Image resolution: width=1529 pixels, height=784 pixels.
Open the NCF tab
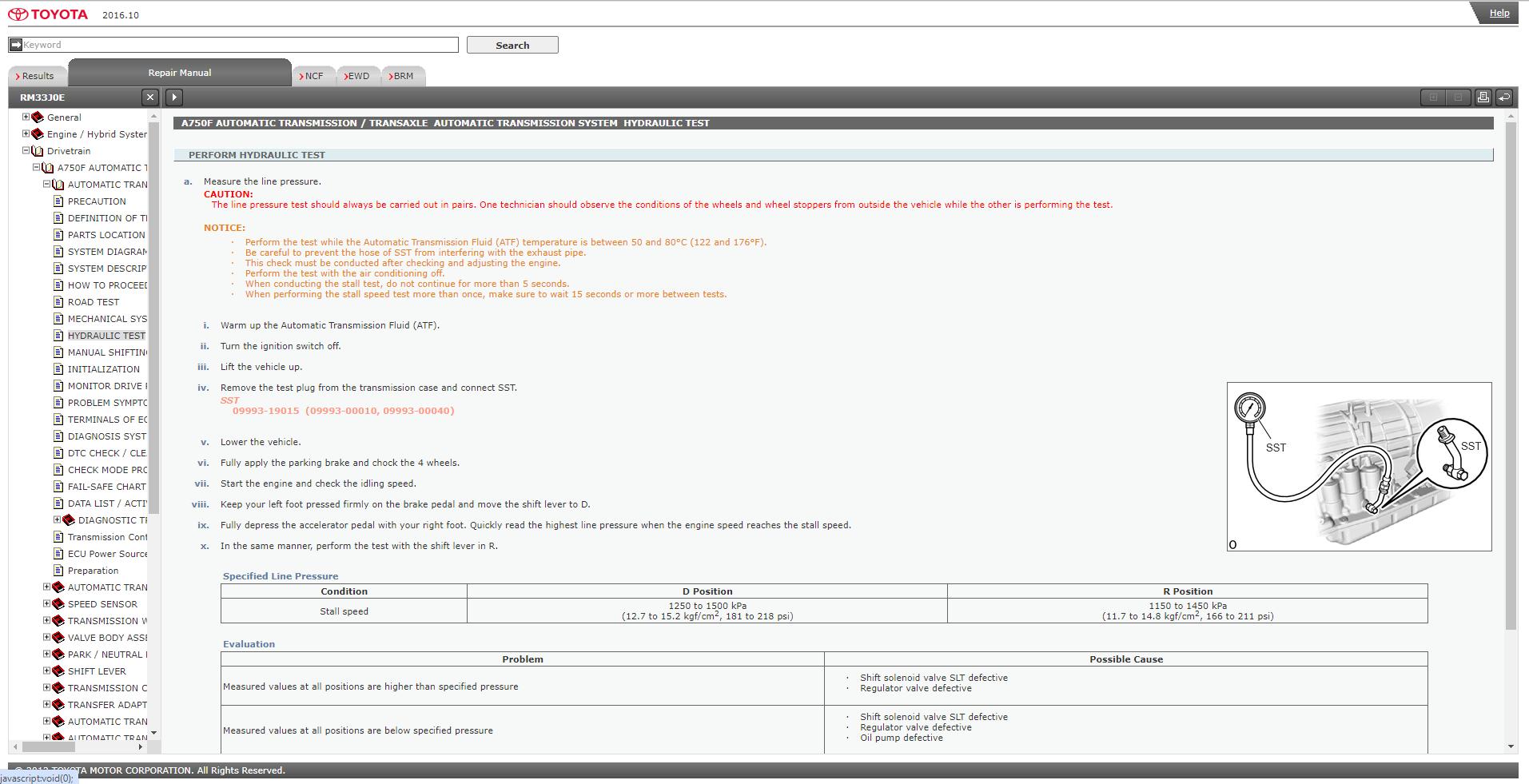click(x=313, y=76)
